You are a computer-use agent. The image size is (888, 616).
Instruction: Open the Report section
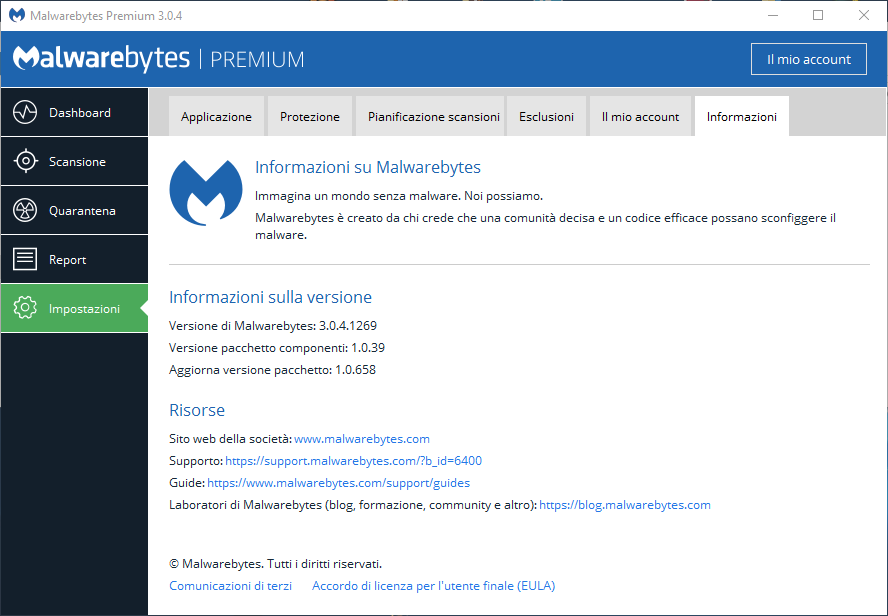coord(74,259)
